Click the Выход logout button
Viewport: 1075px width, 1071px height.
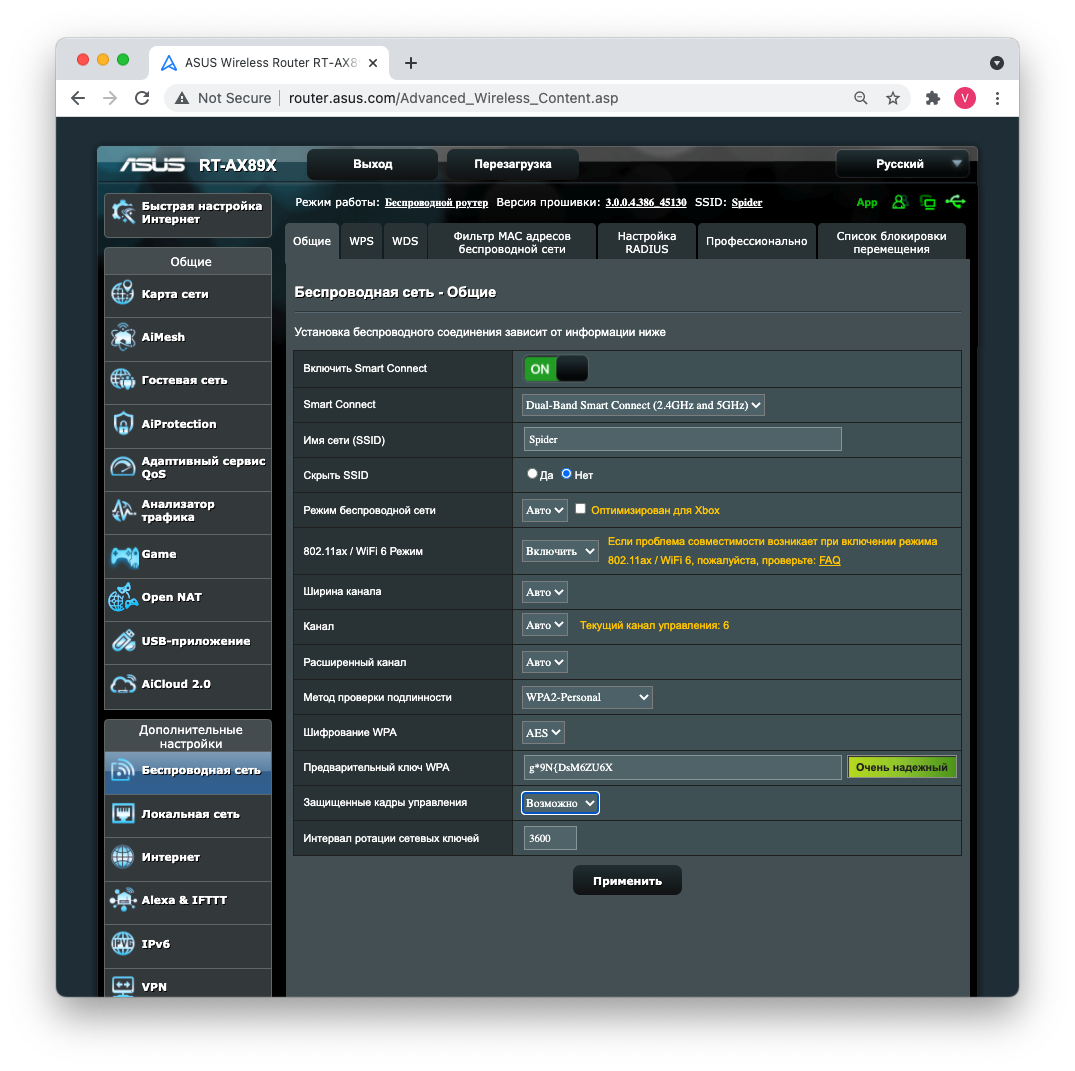tap(372, 164)
